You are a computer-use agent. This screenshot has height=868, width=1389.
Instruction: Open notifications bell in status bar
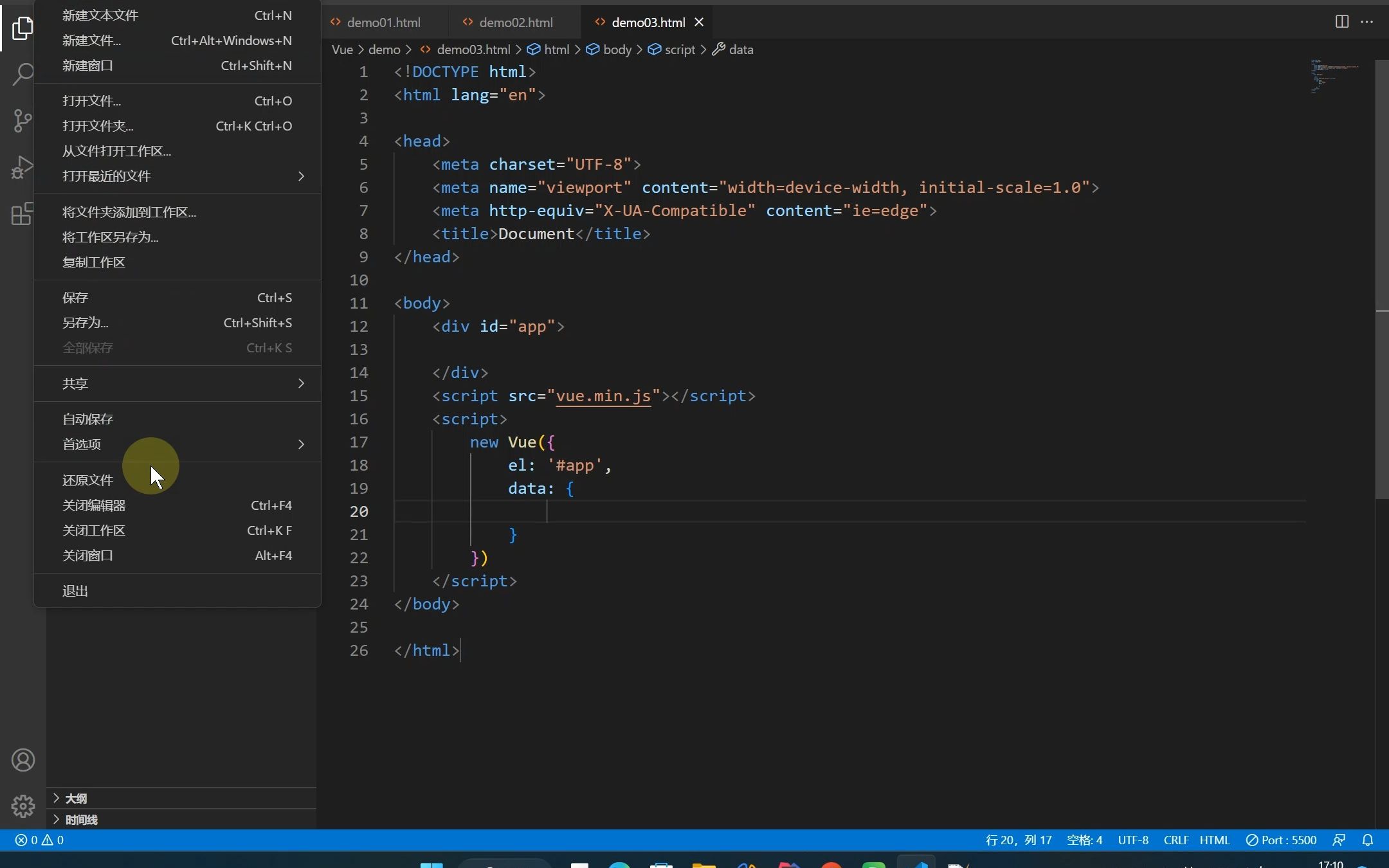pos(1368,840)
